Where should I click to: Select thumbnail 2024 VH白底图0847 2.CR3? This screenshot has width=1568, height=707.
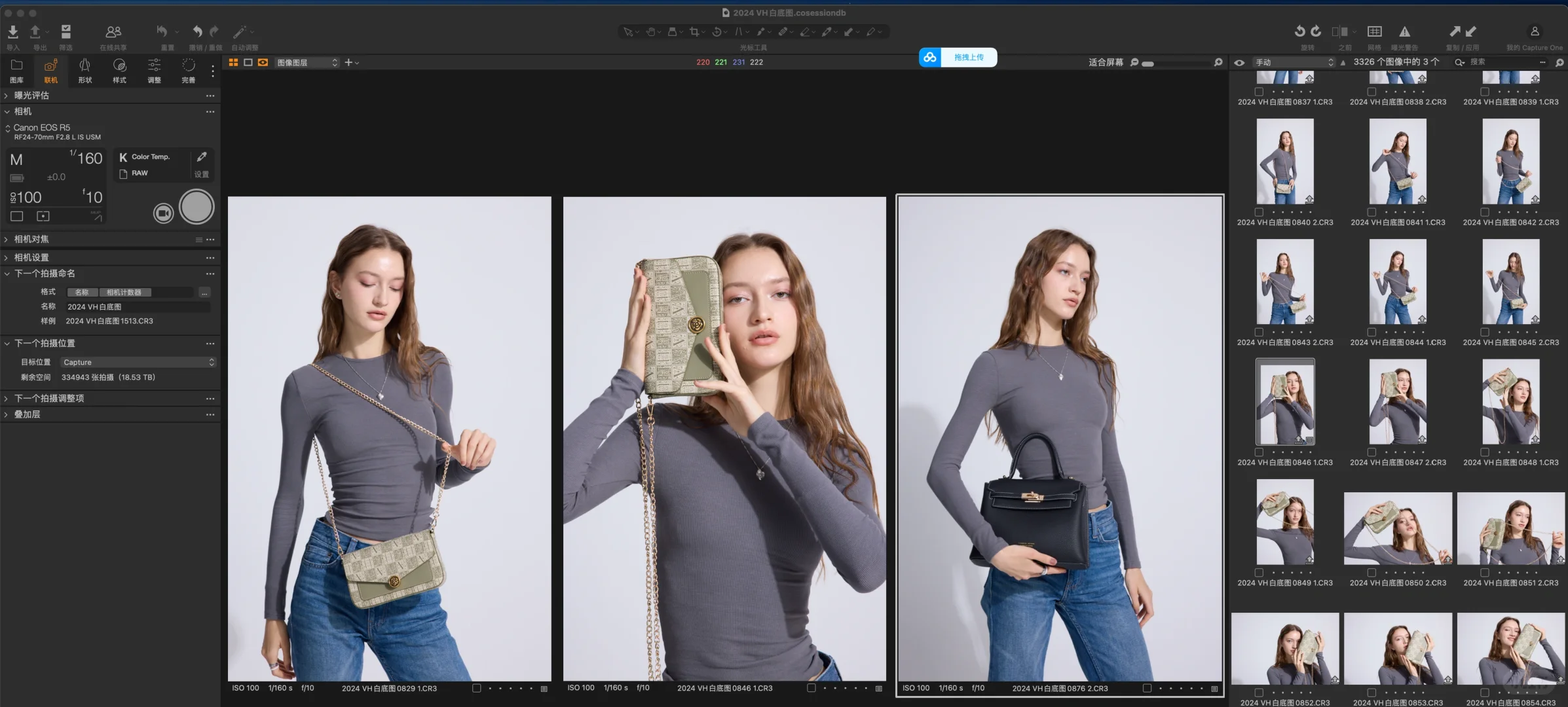point(1398,402)
